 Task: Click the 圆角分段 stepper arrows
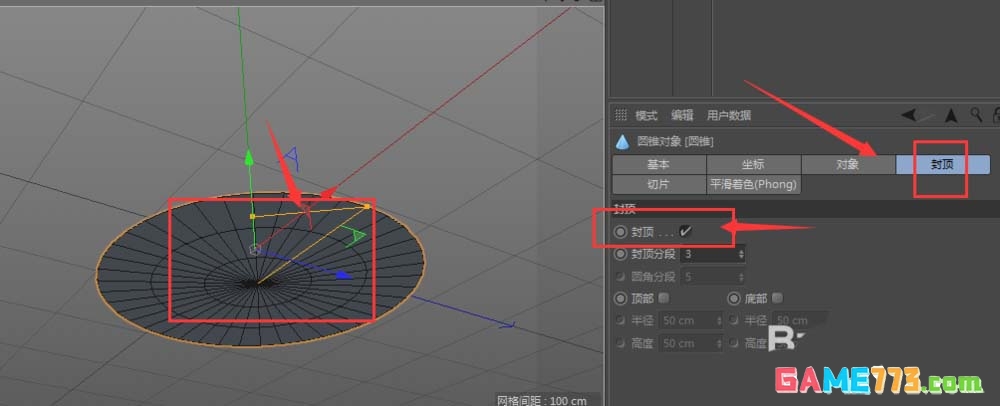(x=741, y=277)
